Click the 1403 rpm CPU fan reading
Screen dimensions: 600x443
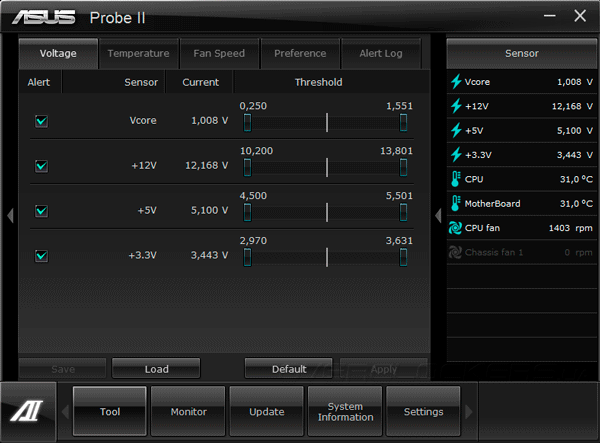(571, 228)
